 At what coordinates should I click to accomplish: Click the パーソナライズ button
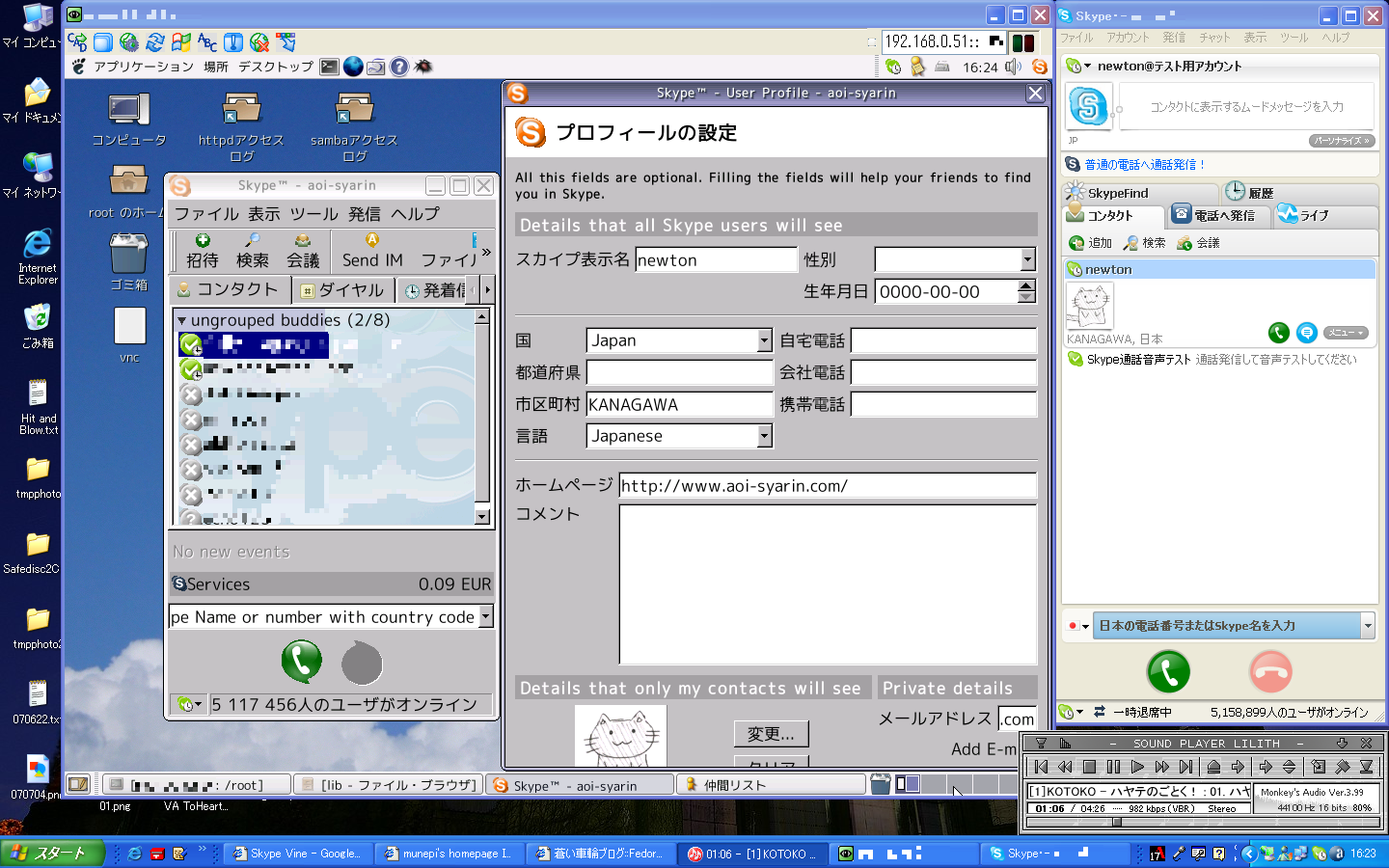(x=1341, y=141)
